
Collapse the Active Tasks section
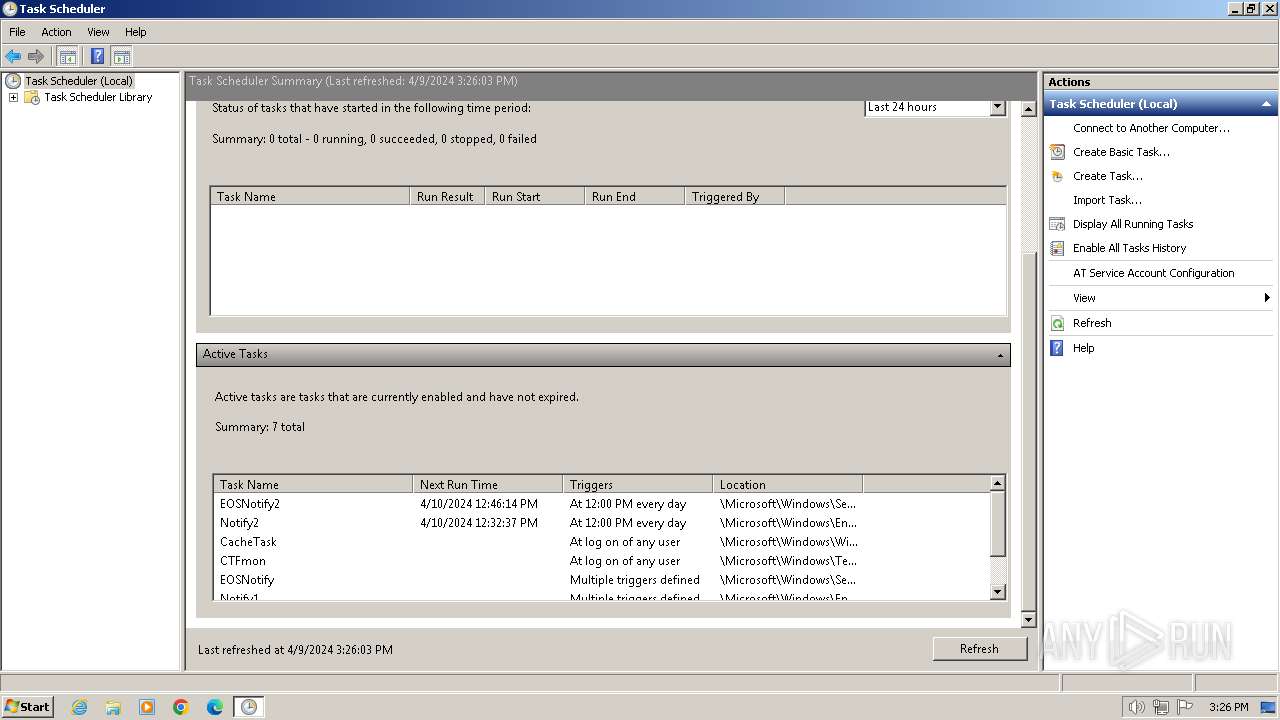1001,355
